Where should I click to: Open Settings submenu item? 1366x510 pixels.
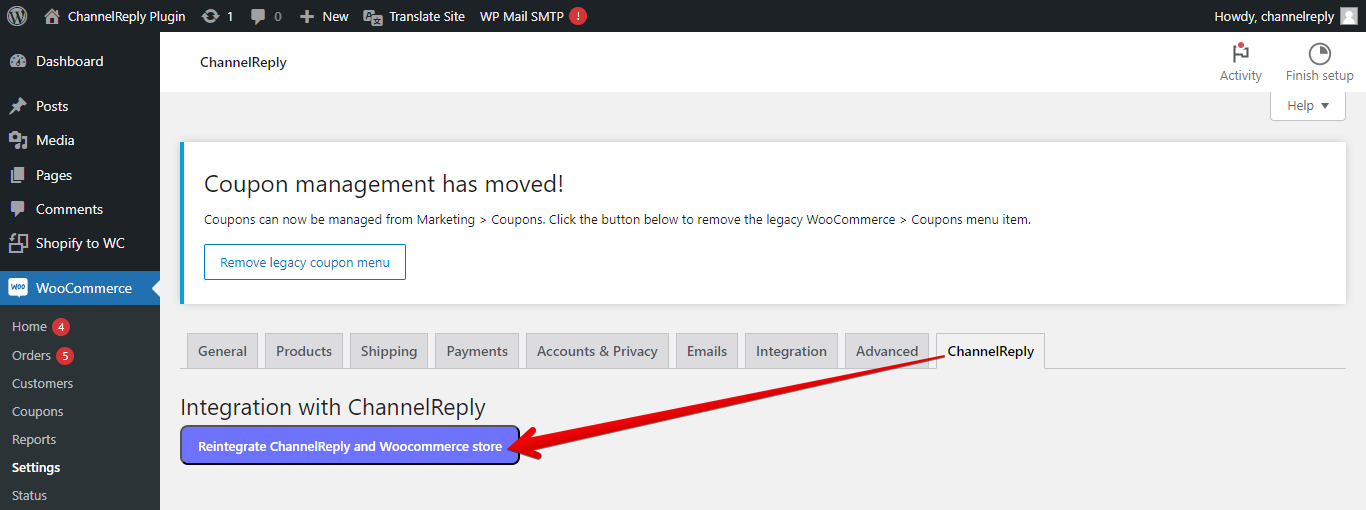click(36, 467)
